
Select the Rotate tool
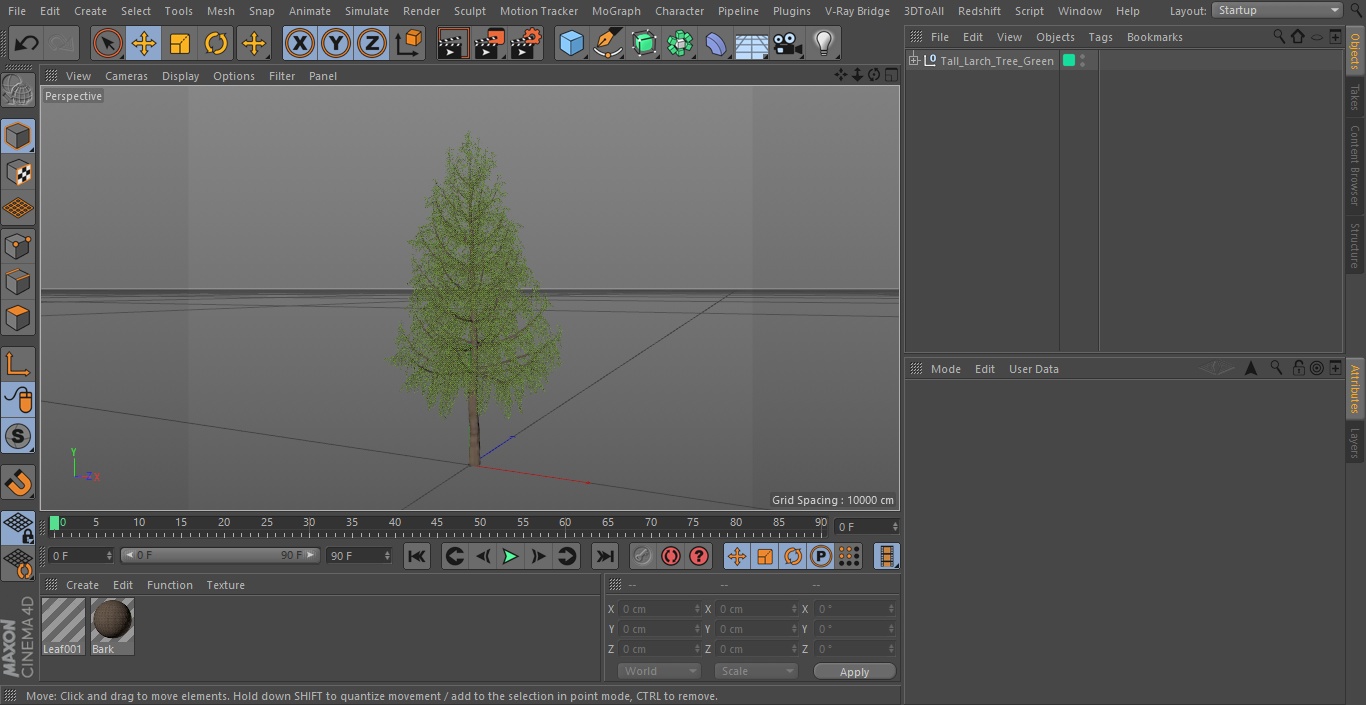pos(216,43)
